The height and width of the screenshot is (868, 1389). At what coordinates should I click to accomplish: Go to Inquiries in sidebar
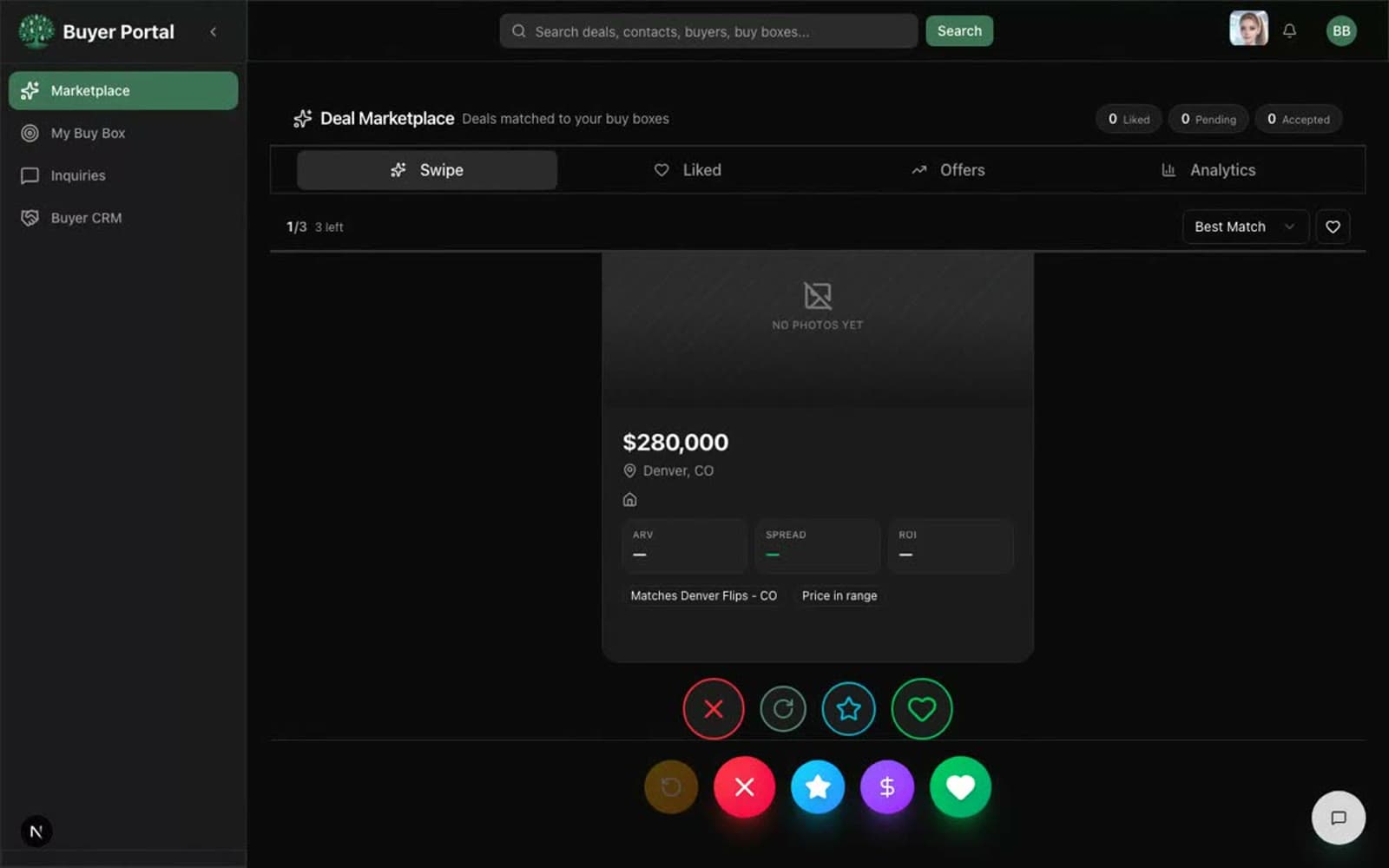click(x=123, y=175)
